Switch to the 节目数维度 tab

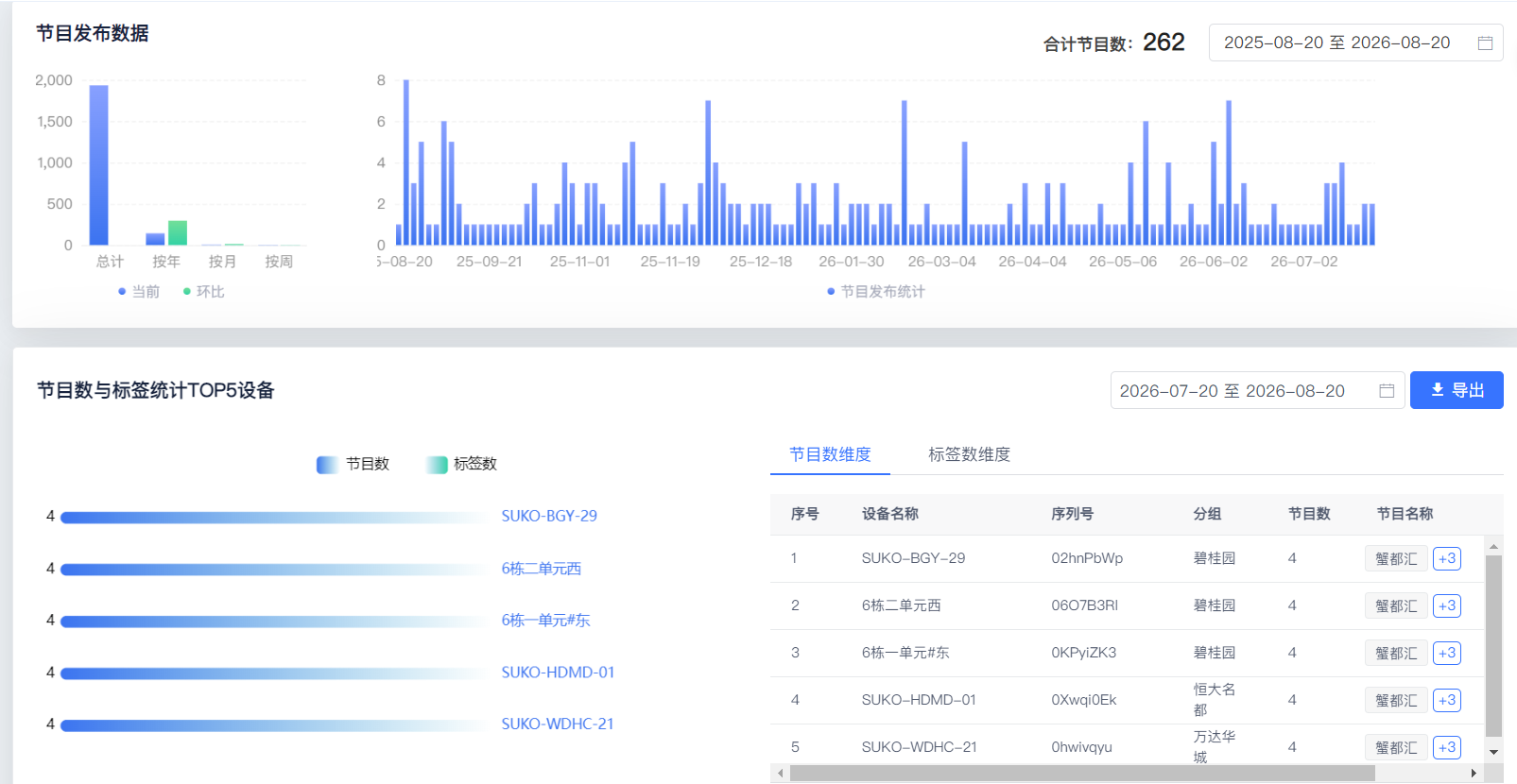click(x=830, y=454)
